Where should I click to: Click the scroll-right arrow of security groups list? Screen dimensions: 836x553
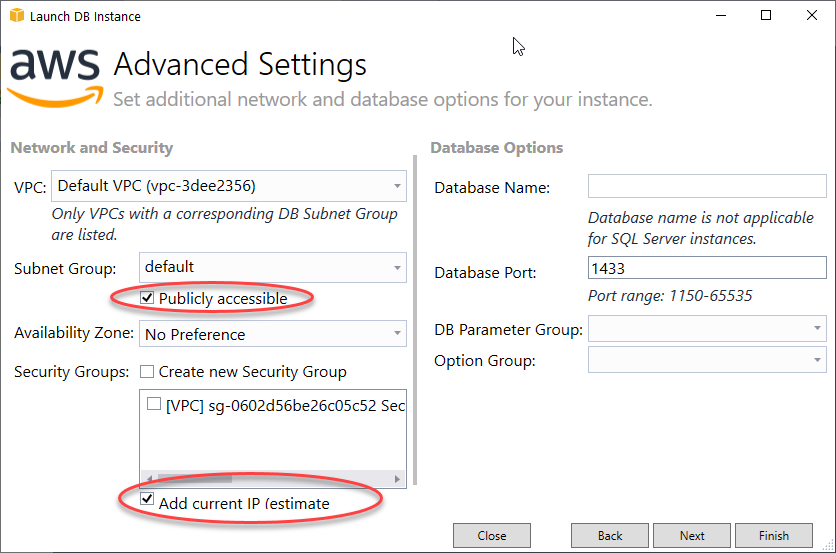click(397, 478)
